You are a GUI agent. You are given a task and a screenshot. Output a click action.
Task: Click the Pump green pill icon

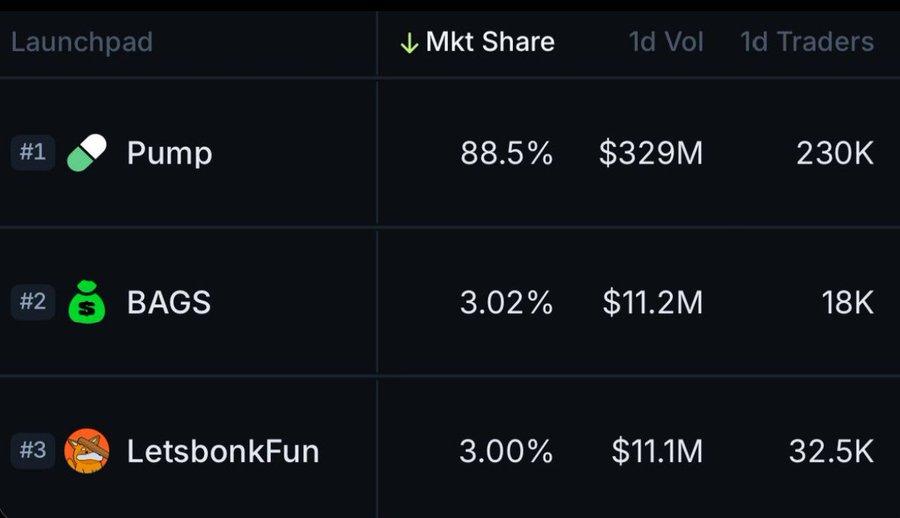point(86,153)
